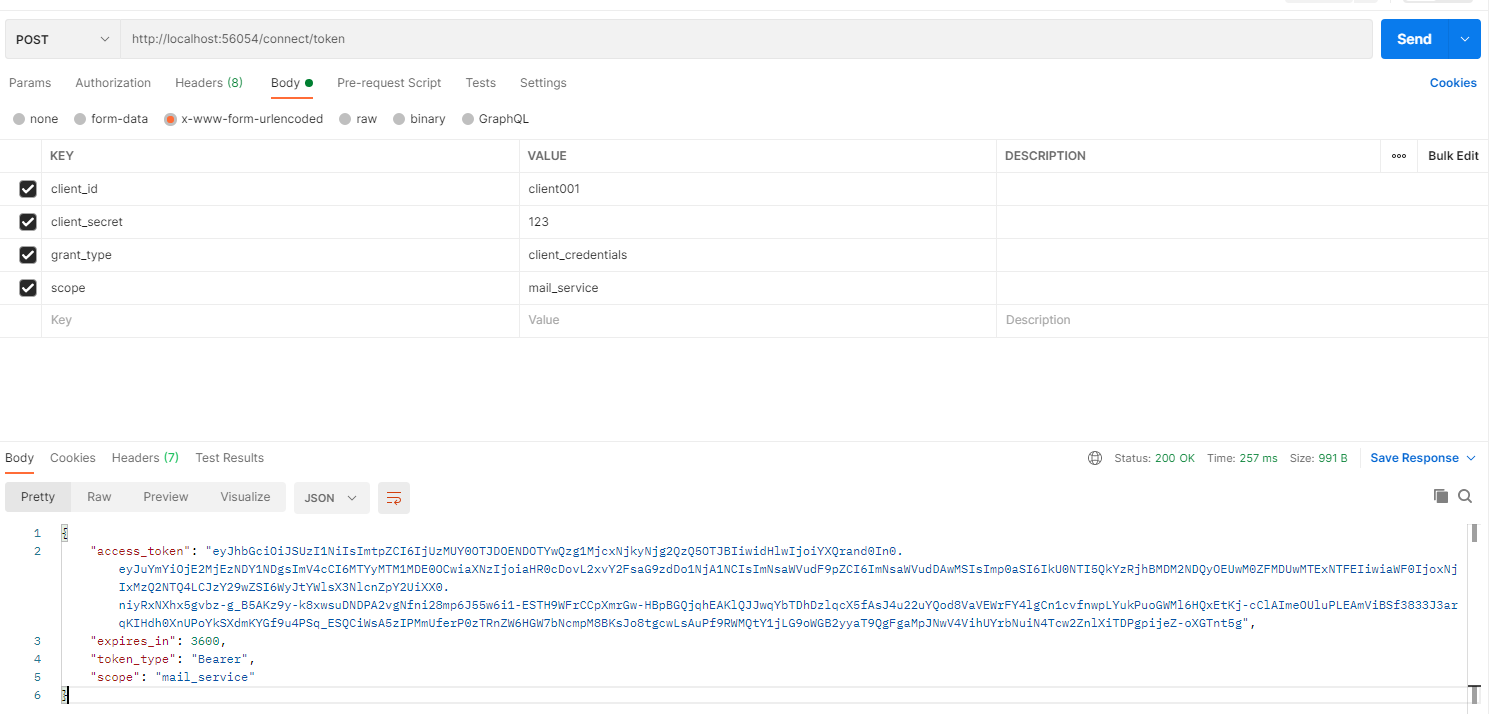The height and width of the screenshot is (714, 1490).
Task: Select the GraphQL body radio option
Action: tap(469, 119)
